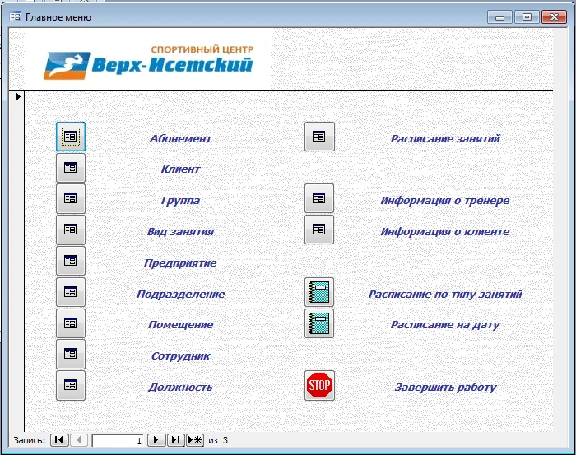Open the Информация о клиенте button
576x455 pixels.
click(x=319, y=230)
